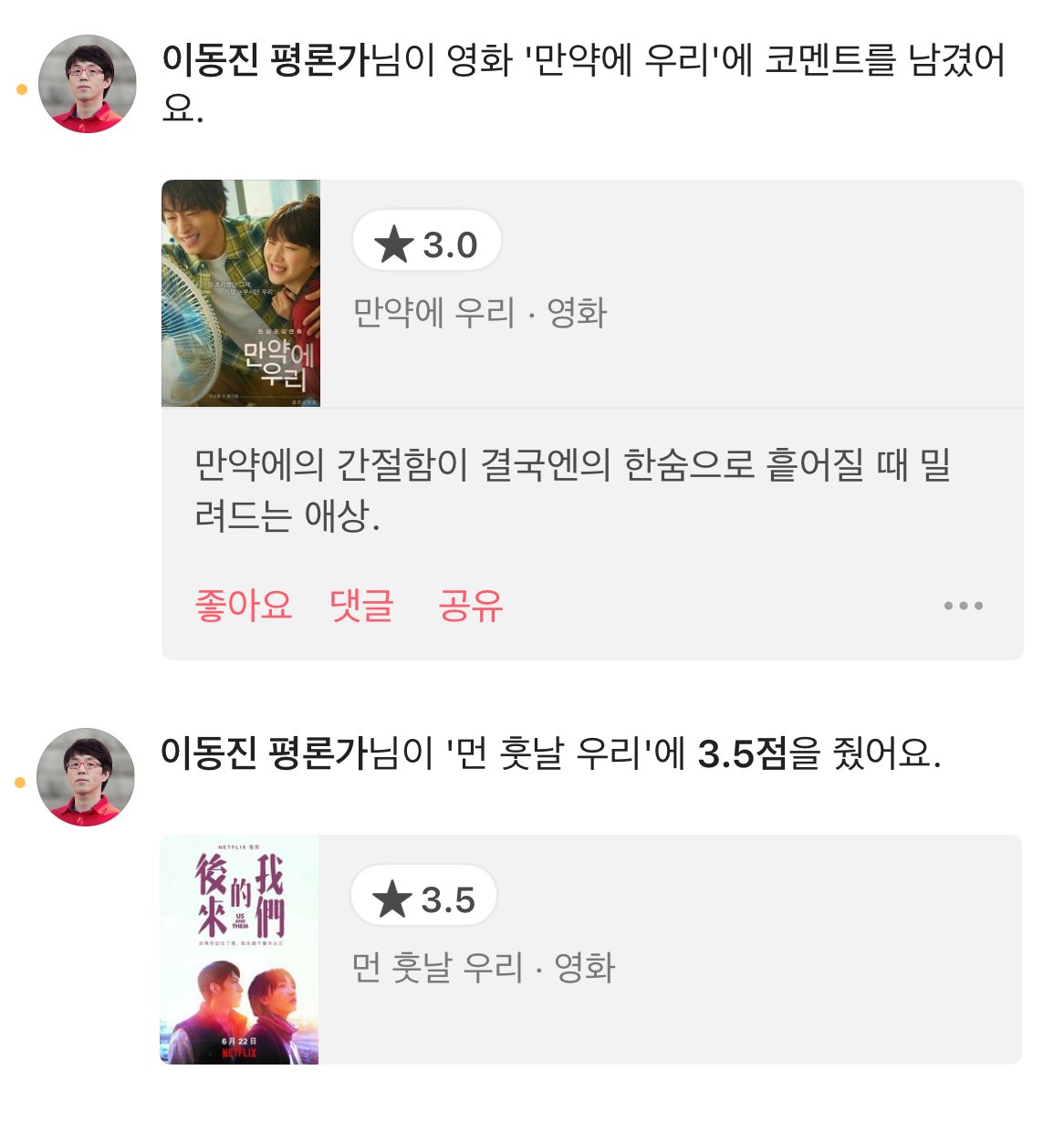Screen dimensions: 1064x1122
Task: Click second 이동진 평론가 profile avatar
Action: point(86,777)
